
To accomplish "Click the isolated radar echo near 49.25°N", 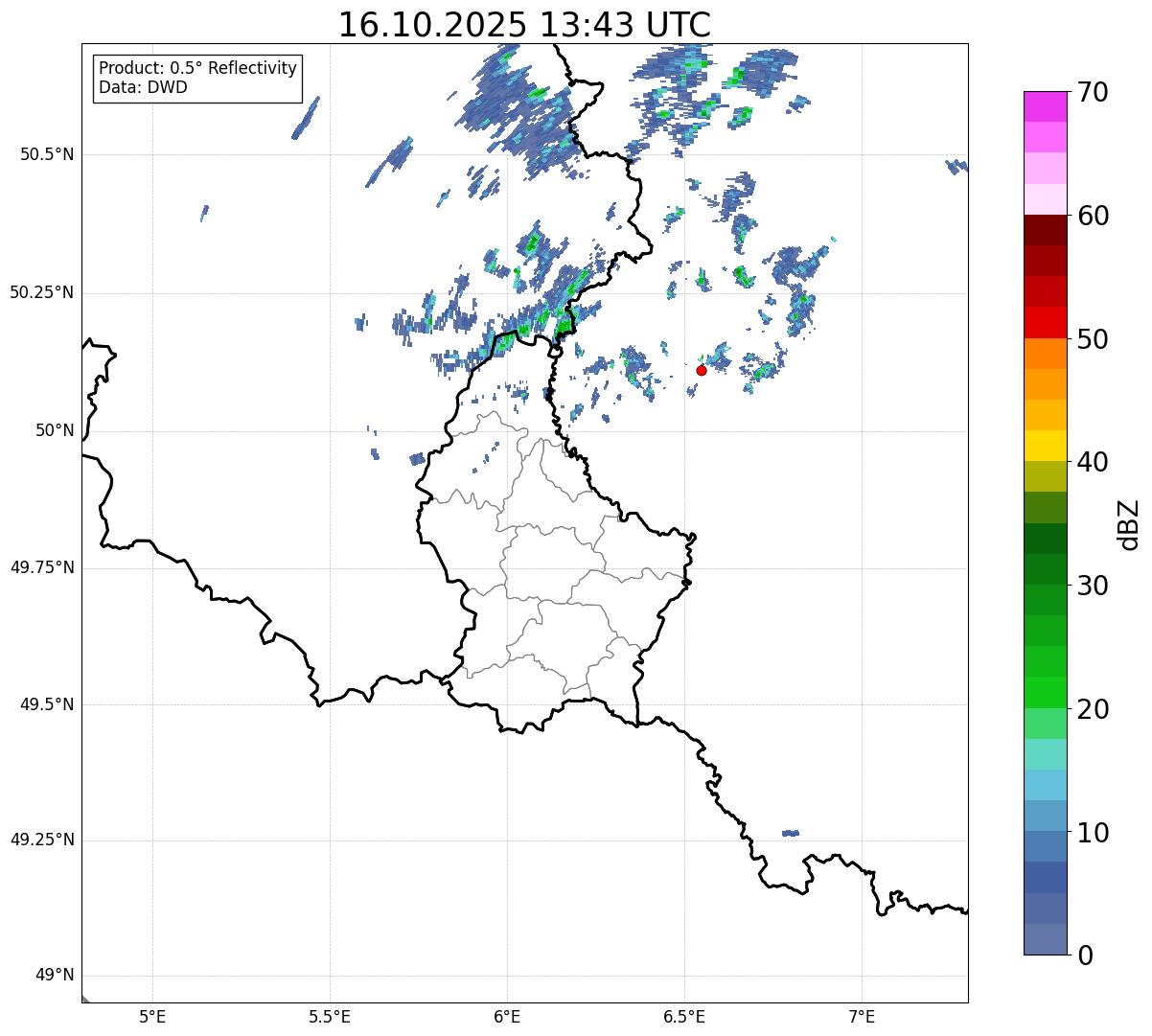I will click(791, 833).
